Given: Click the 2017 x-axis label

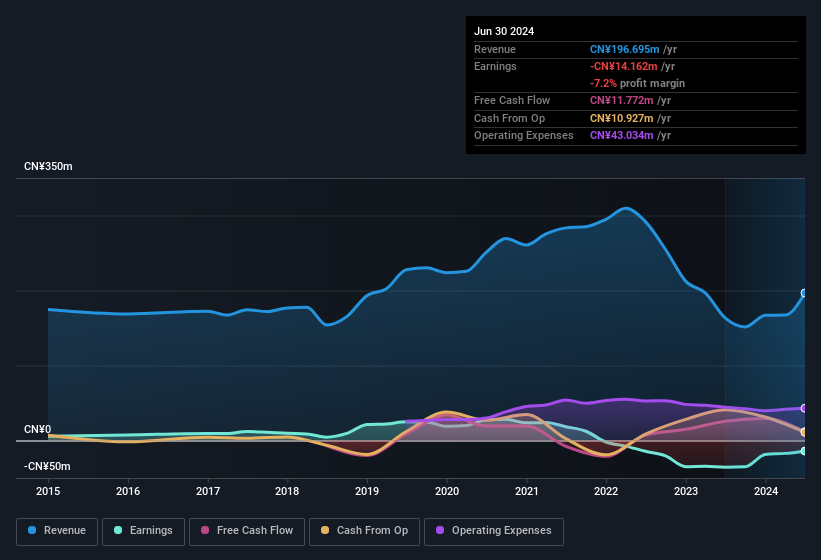Looking at the screenshot, I should coord(208,491).
